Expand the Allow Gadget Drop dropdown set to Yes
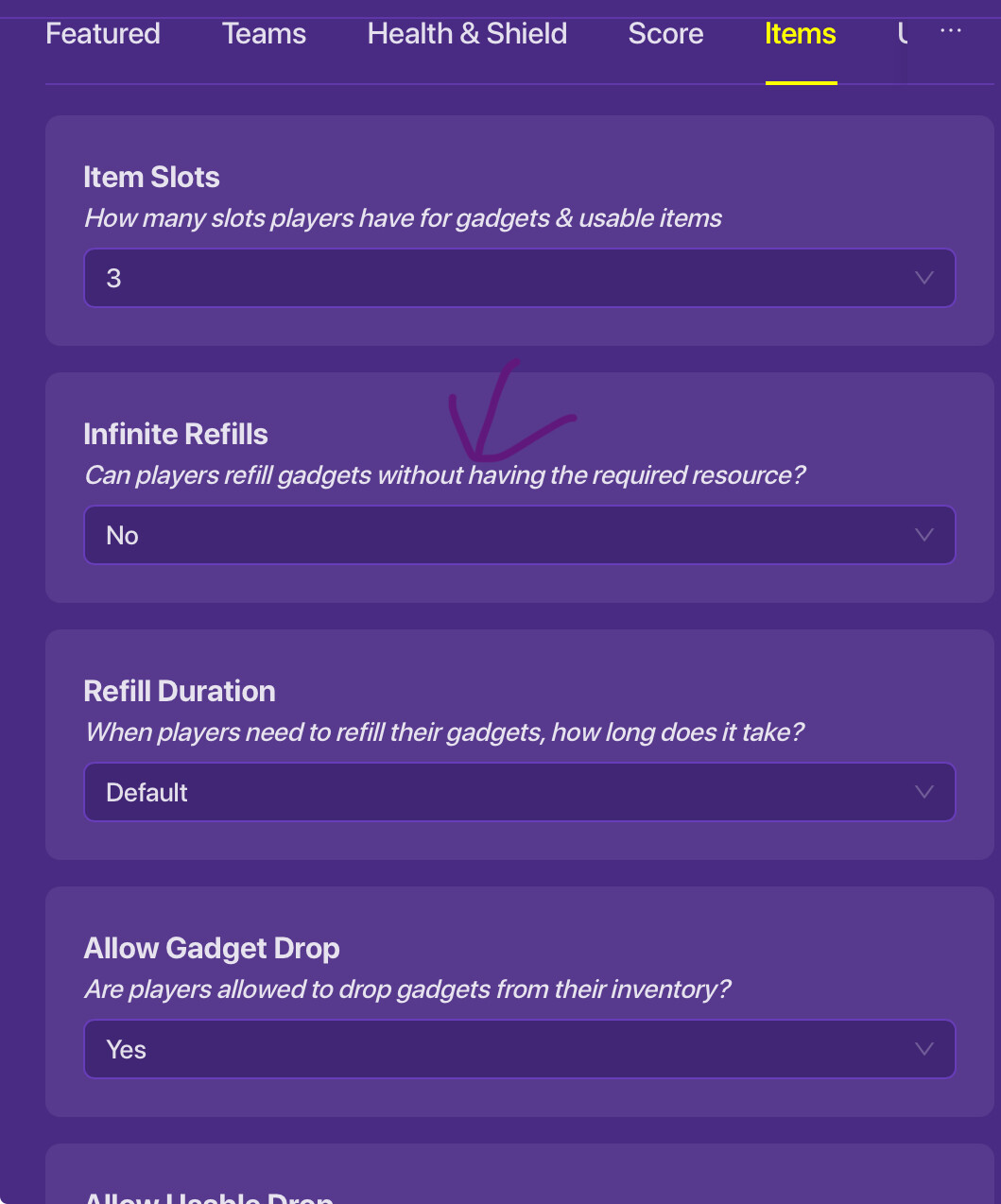 pos(519,1049)
